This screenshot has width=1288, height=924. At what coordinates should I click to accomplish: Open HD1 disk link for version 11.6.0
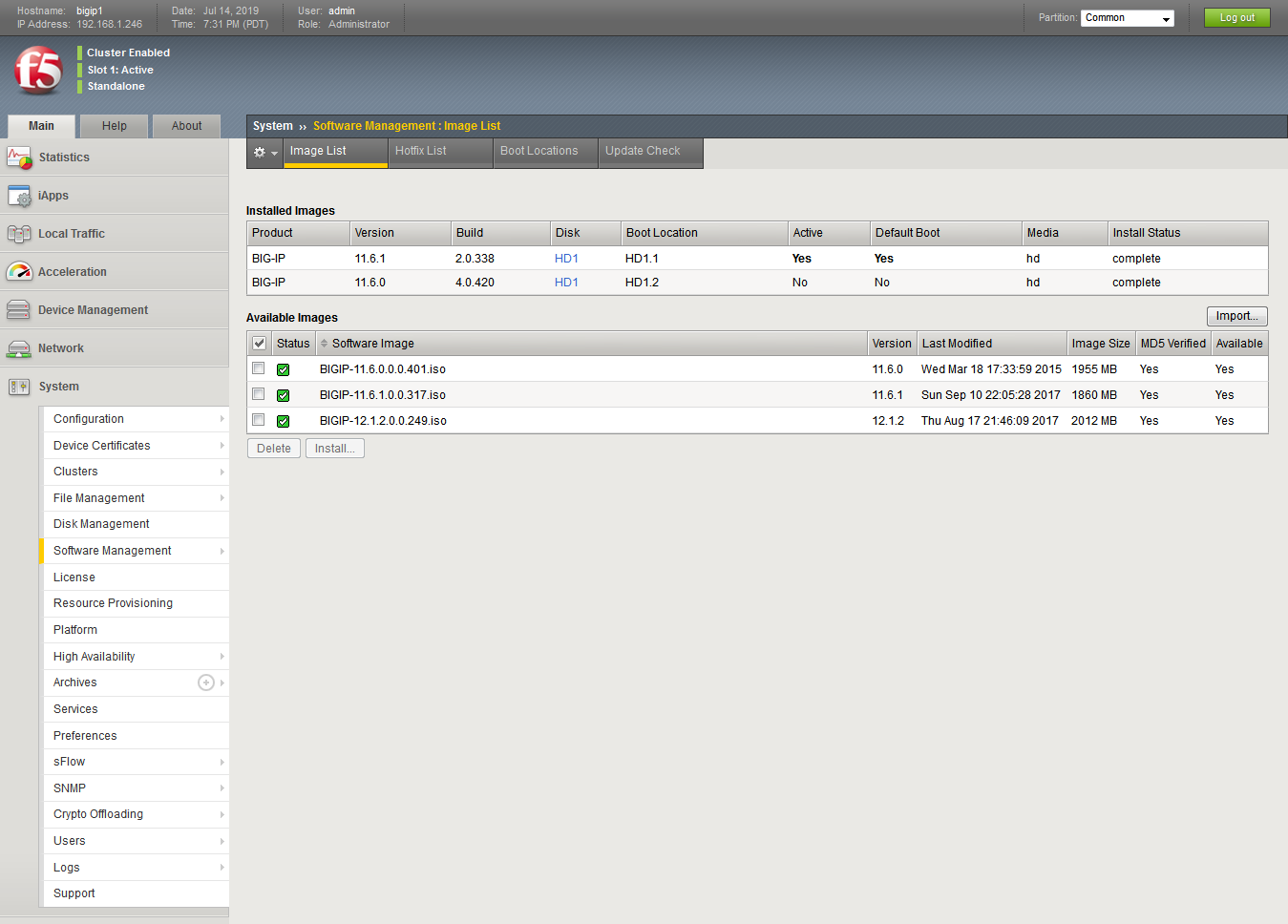tap(566, 283)
